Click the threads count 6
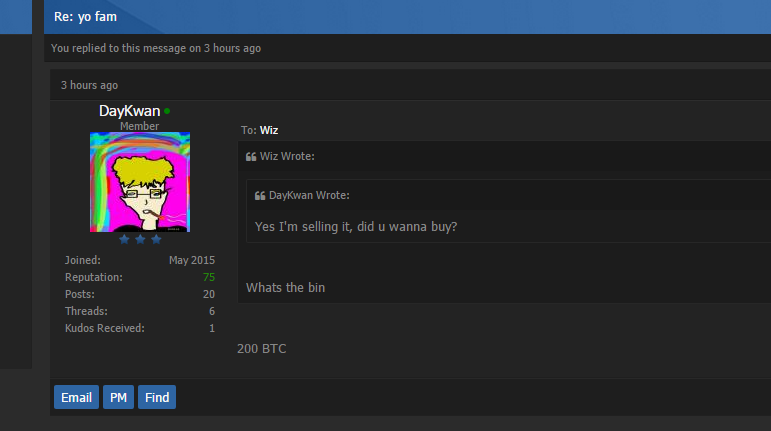Image resolution: width=771 pixels, height=431 pixels. (212, 311)
